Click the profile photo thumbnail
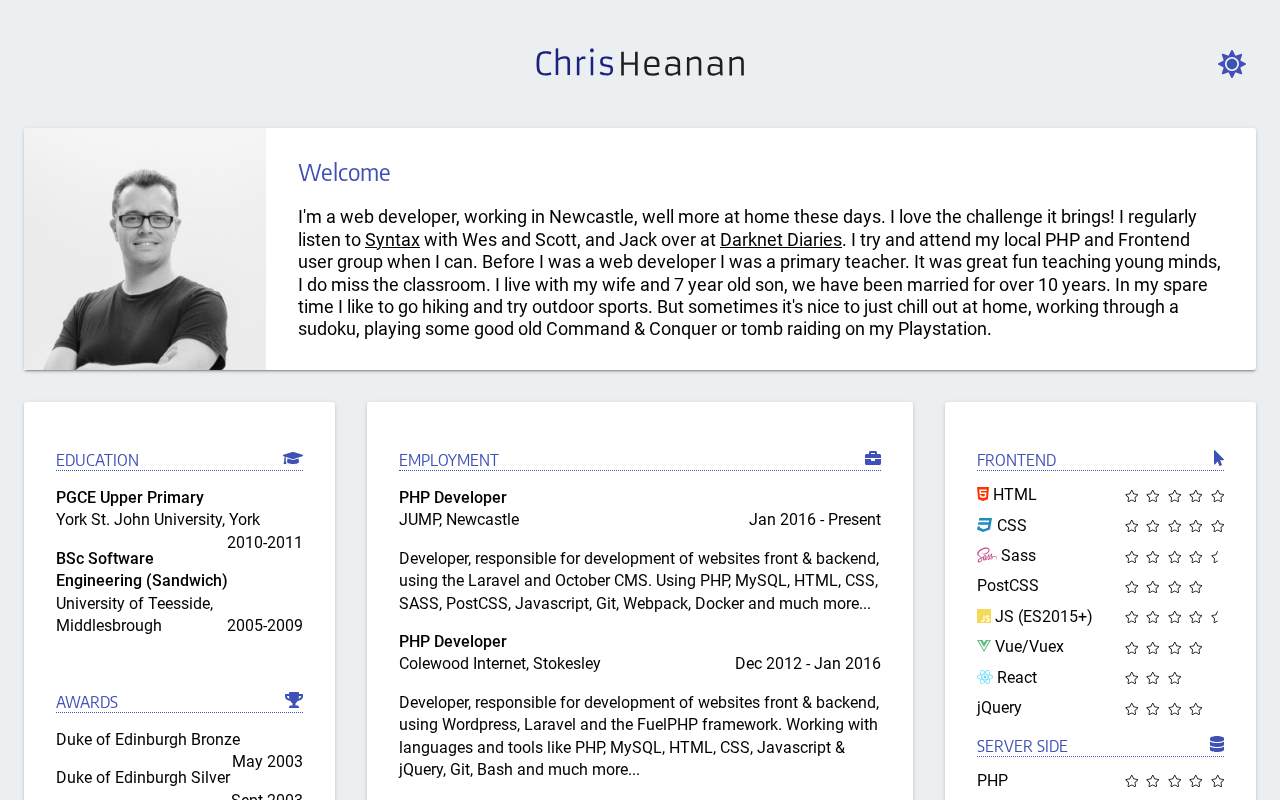This screenshot has width=1280, height=800. pos(145,249)
